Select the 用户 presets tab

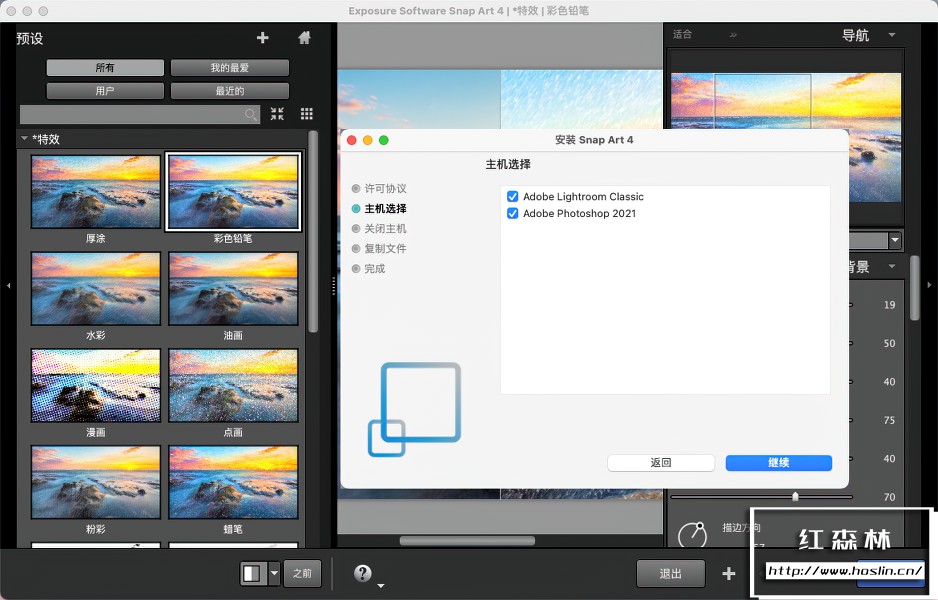pos(104,91)
